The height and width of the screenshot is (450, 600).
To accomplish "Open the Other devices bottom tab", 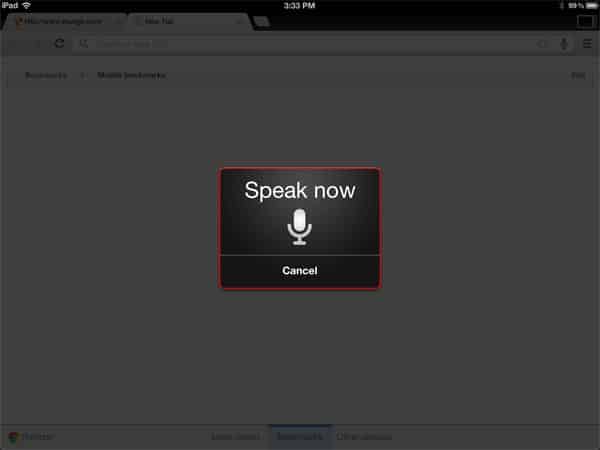I will tap(364, 437).
